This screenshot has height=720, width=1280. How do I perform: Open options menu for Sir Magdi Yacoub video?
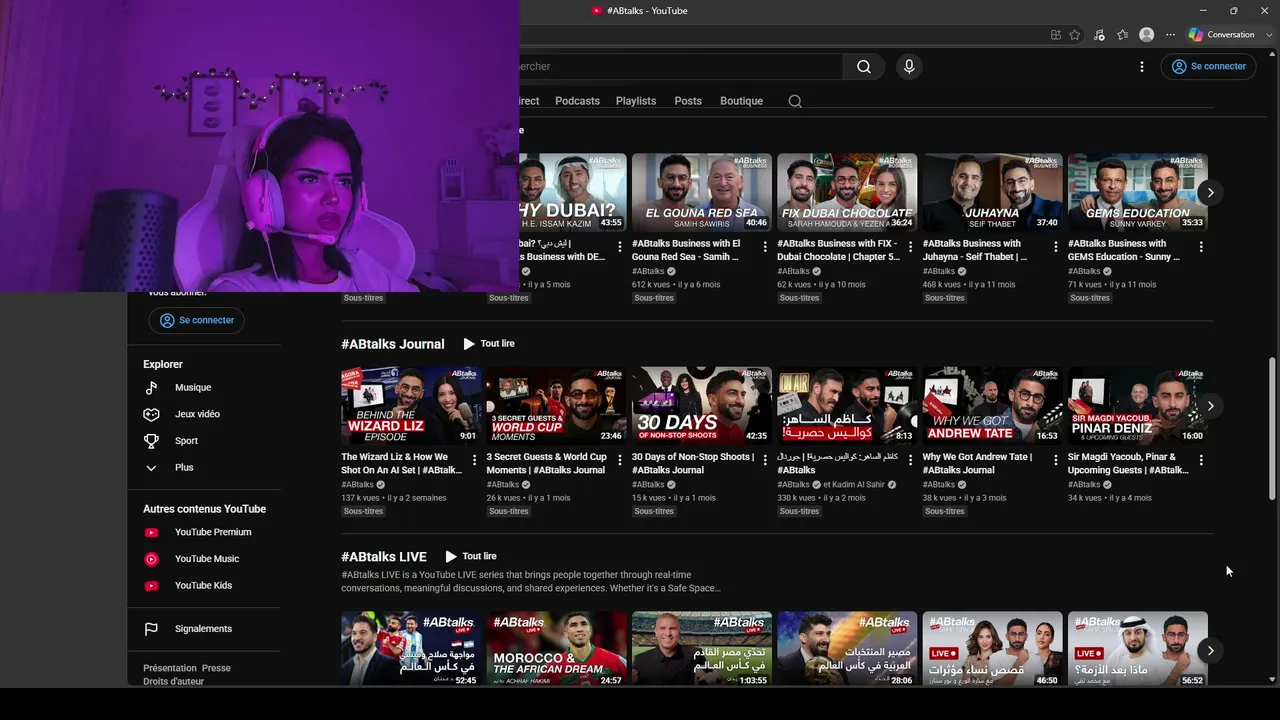click(1201, 460)
